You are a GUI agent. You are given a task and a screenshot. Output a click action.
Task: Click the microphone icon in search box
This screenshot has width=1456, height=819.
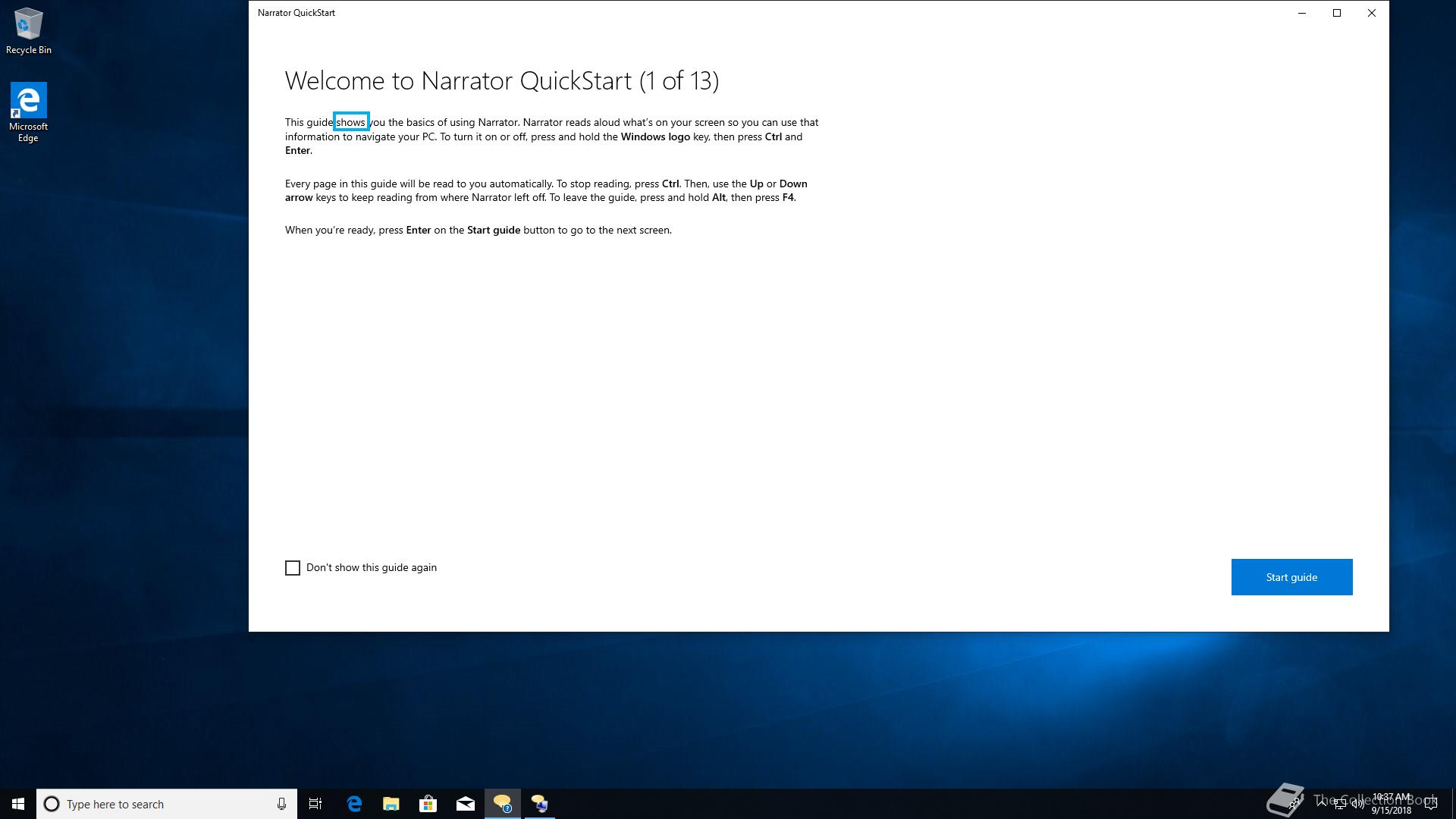tap(281, 804)
